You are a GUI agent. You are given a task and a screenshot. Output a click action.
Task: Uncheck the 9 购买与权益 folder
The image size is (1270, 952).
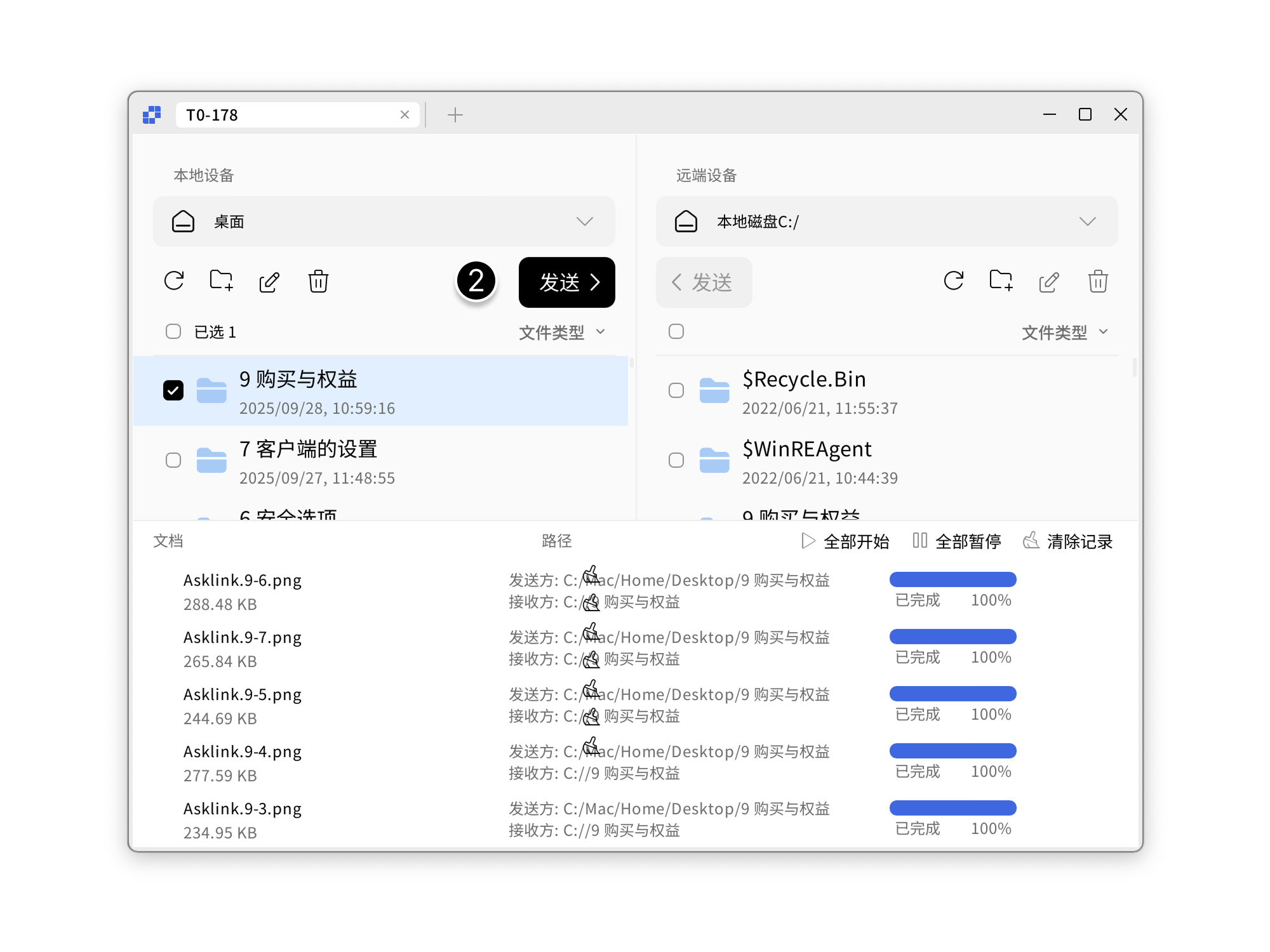click(173, 390)
